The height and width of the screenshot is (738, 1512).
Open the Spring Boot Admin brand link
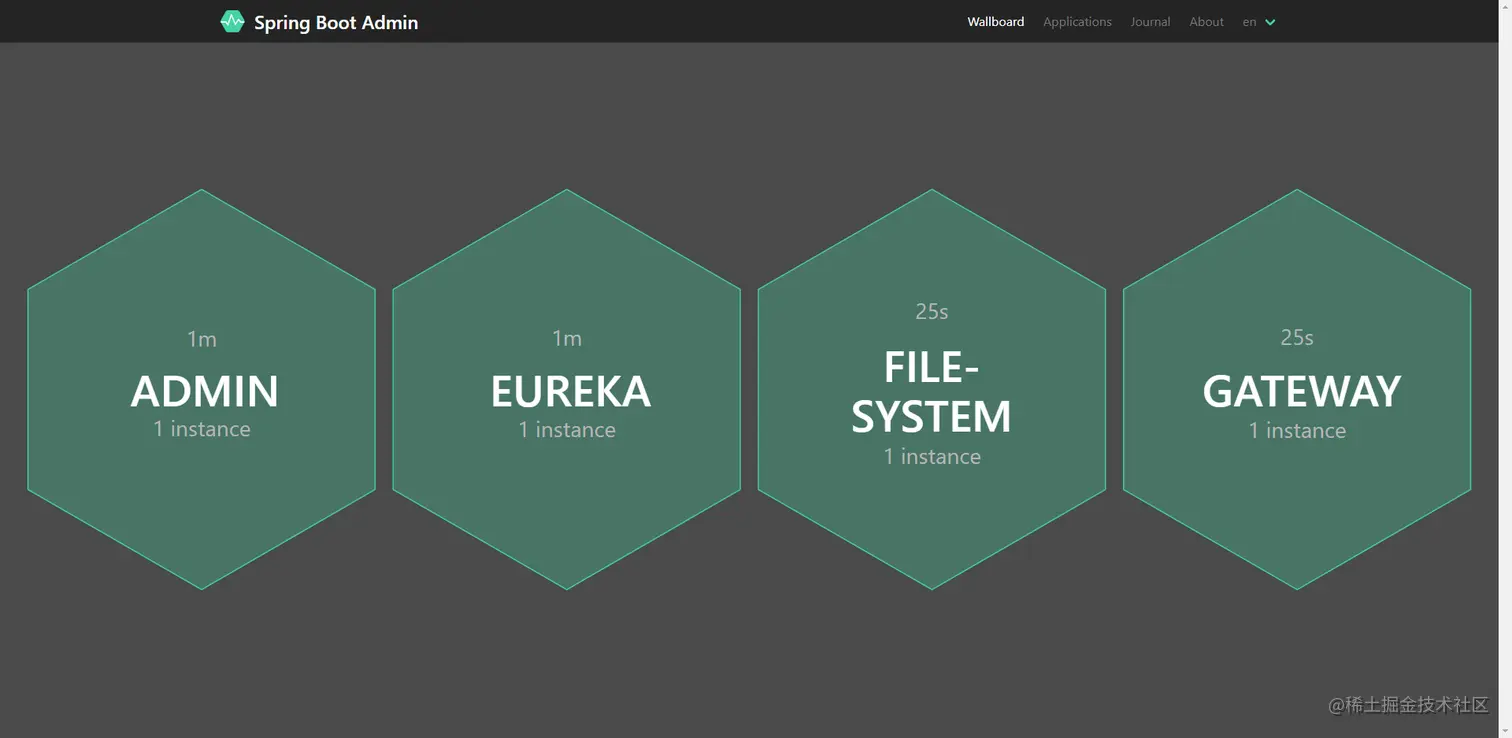pyautogui.click(x=319, y=22)
